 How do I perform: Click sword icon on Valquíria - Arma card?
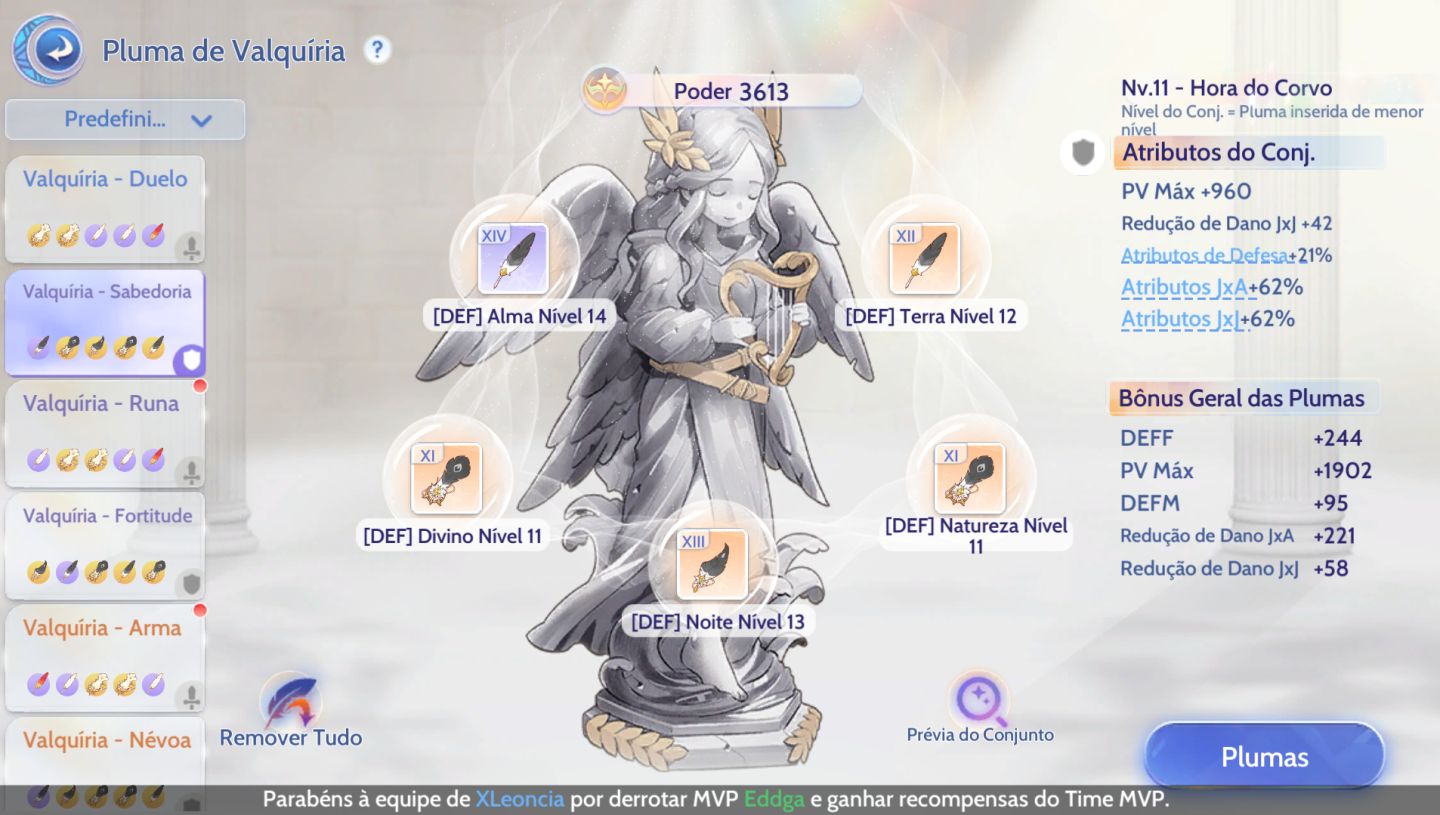pos(191,695)
